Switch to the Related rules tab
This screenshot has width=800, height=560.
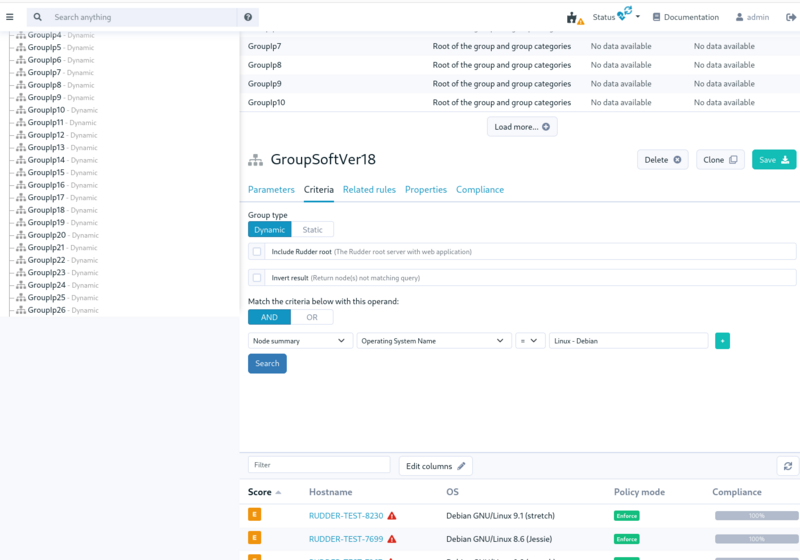(x=369, y=190)
